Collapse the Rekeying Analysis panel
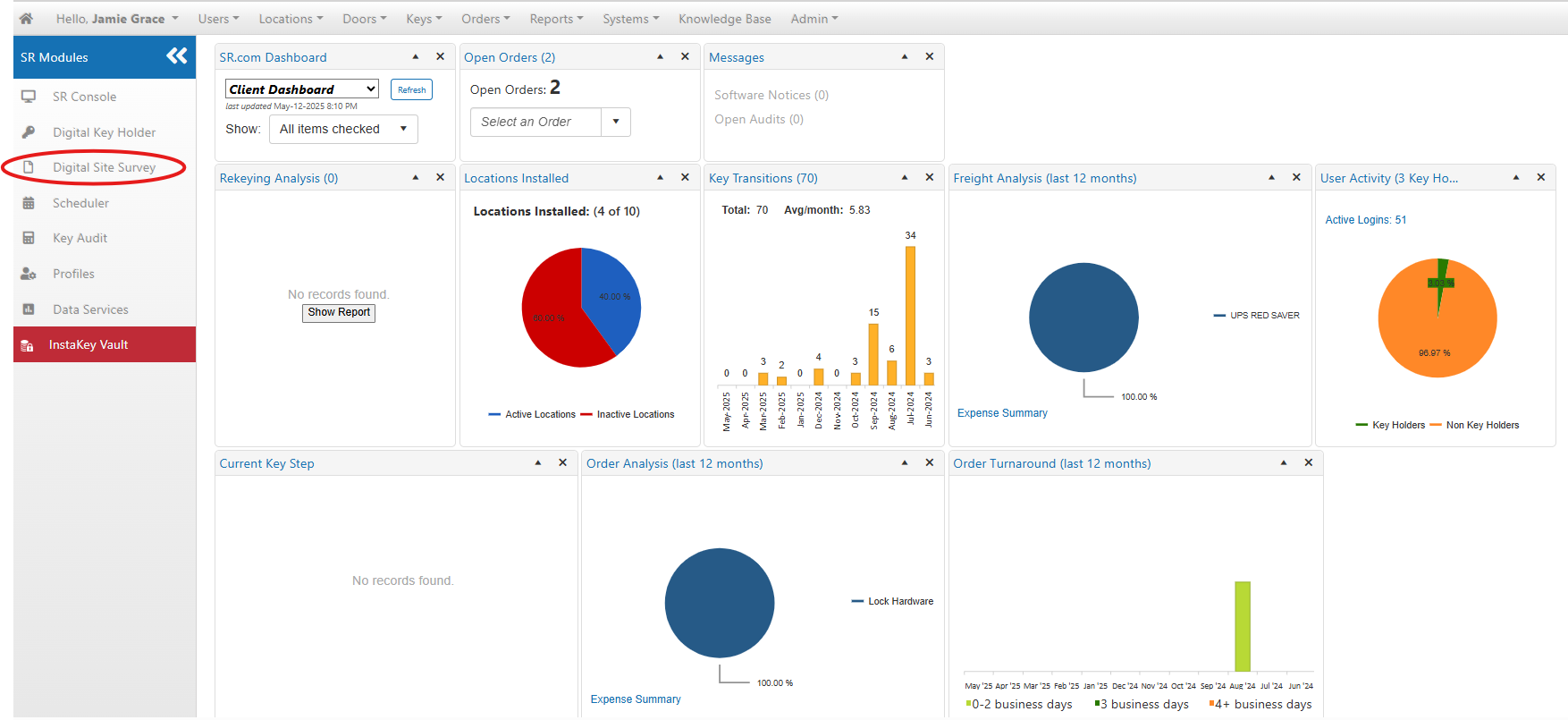The image size is (1568, 720). [x=416, y=177]
